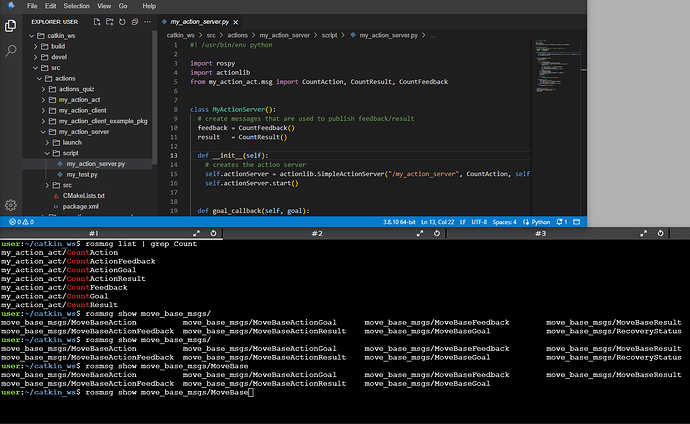Create a New Folder in Explorer

point(110,22)
